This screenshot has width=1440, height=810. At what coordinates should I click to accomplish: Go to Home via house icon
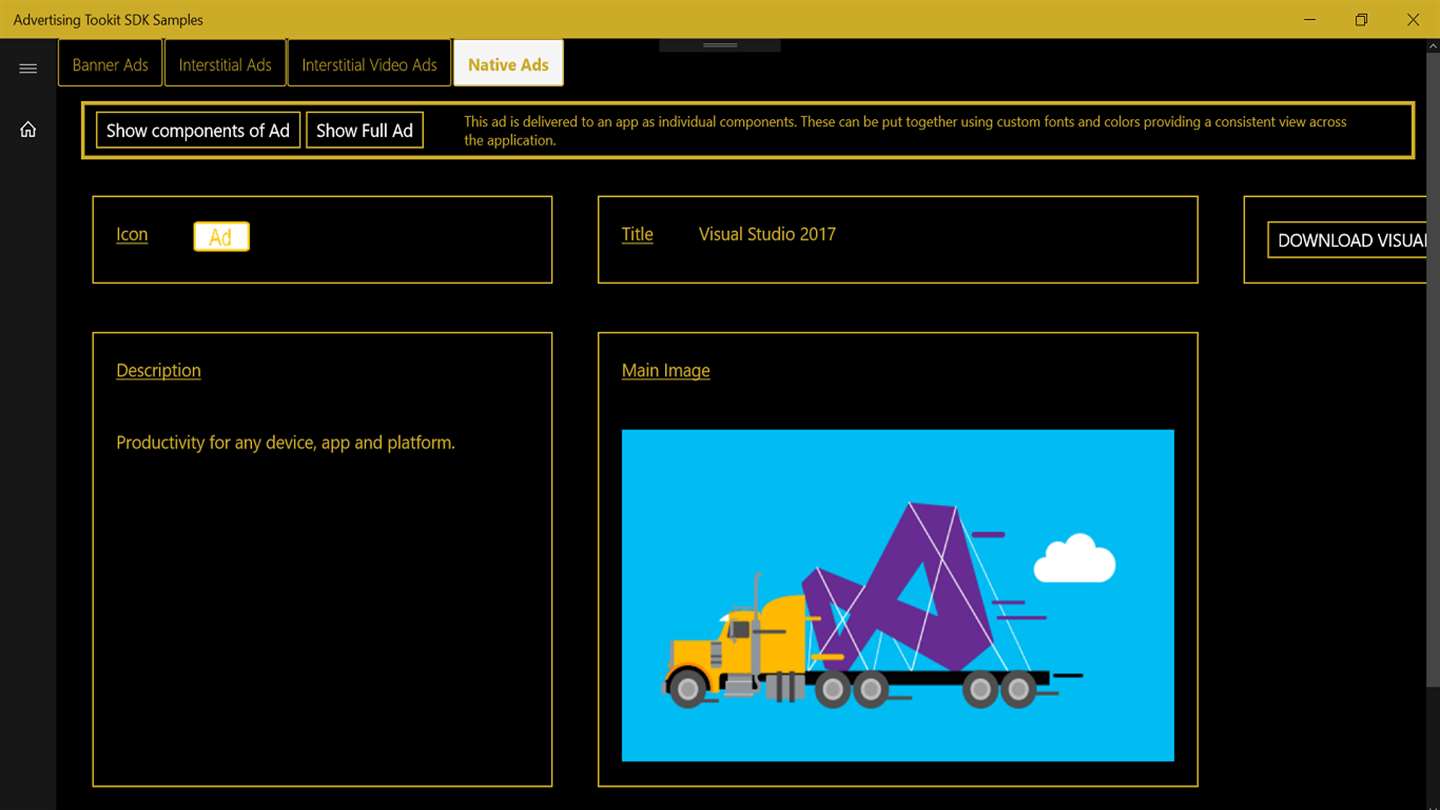[x=28, y=129]
